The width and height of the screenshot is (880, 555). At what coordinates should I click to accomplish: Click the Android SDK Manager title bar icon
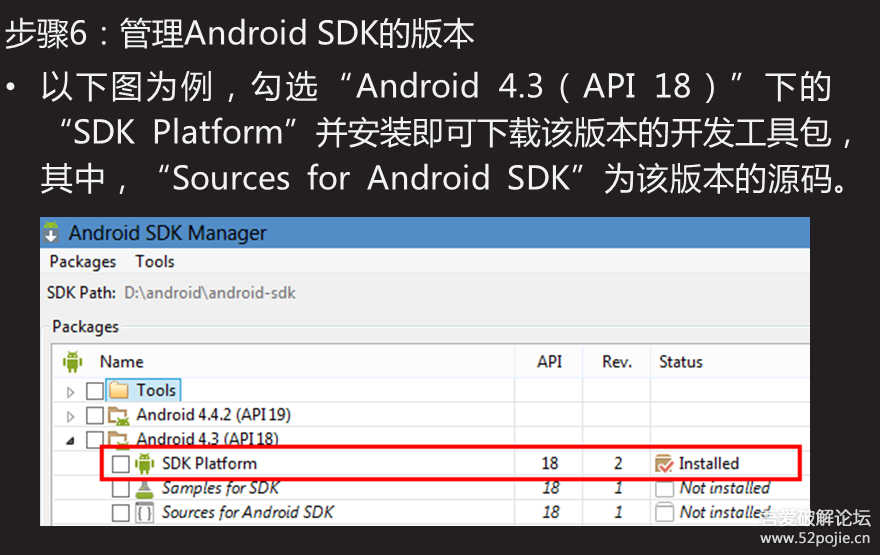tap(51, 232)
